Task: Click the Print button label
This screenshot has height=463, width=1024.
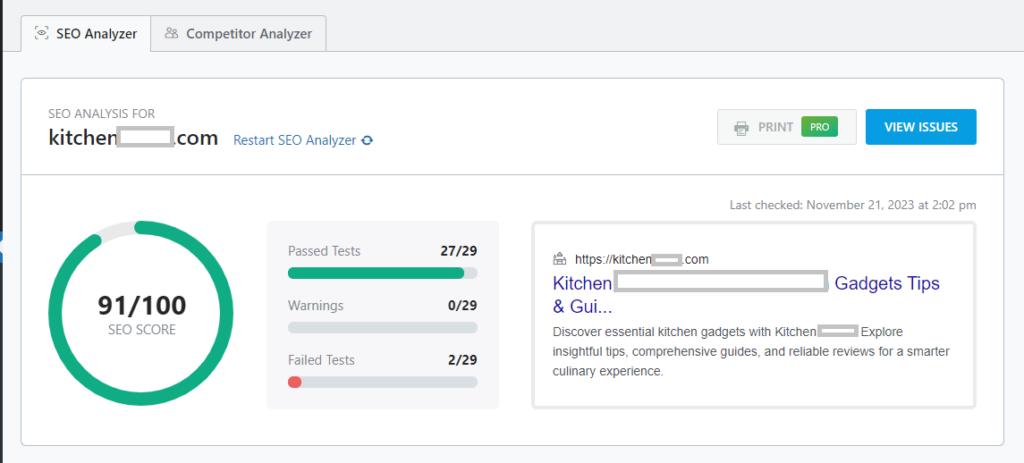Action: pyautogui.click(x=776, y=127)
